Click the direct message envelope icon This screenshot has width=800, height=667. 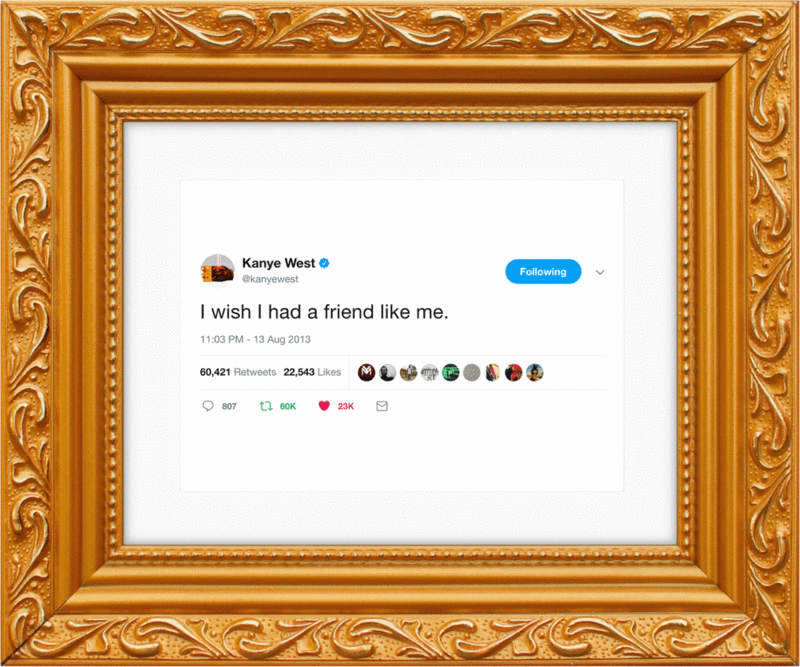[x=382, y=406]
